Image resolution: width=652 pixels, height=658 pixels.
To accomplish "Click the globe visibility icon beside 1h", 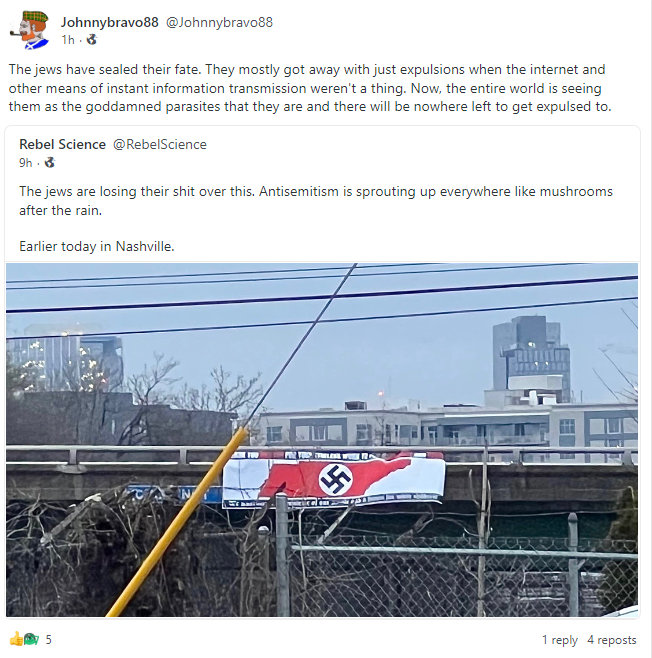I will pyautogui.click(x=92, y=40).
